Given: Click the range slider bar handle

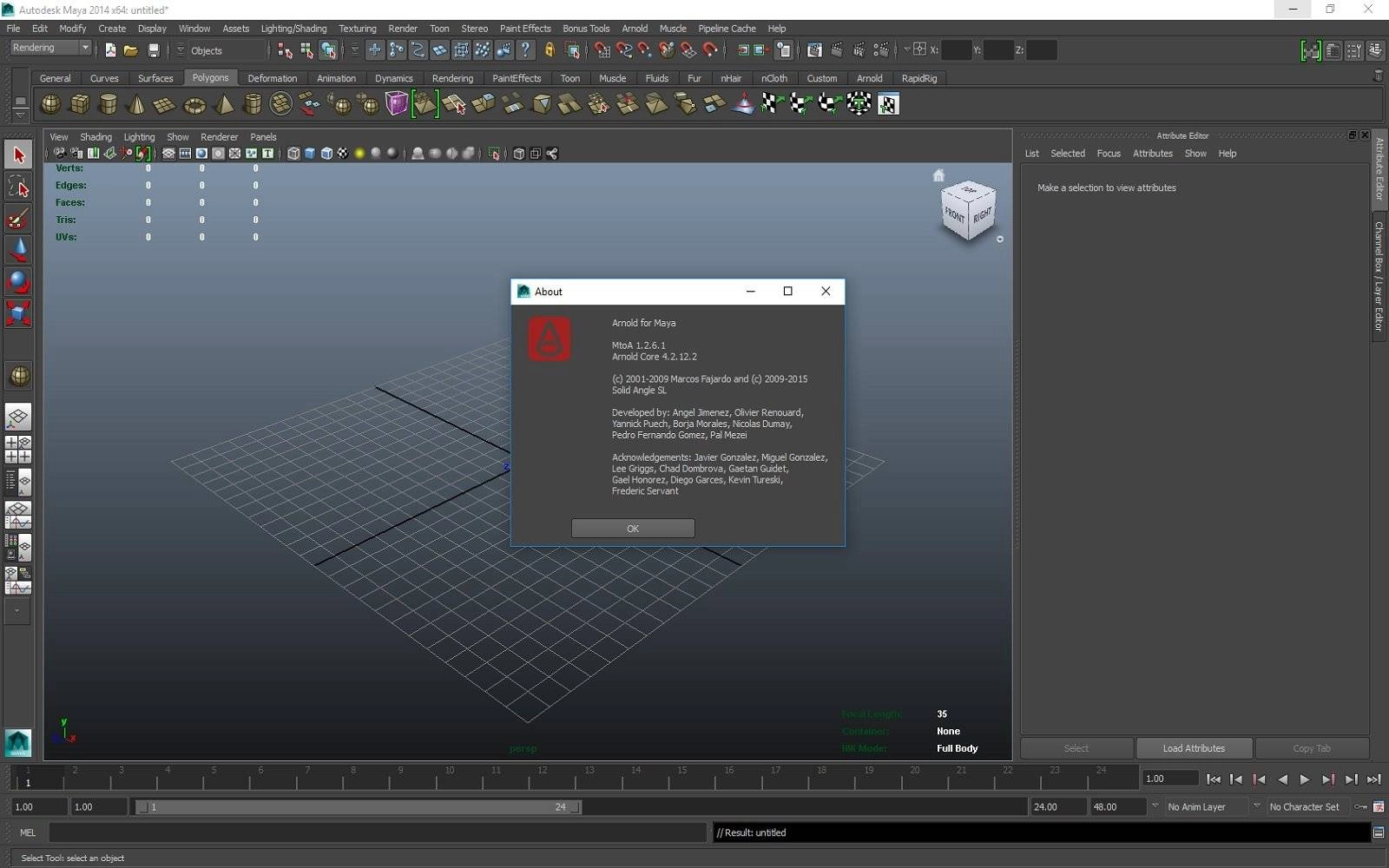Looking at the screenshot, I should [359, 807].
